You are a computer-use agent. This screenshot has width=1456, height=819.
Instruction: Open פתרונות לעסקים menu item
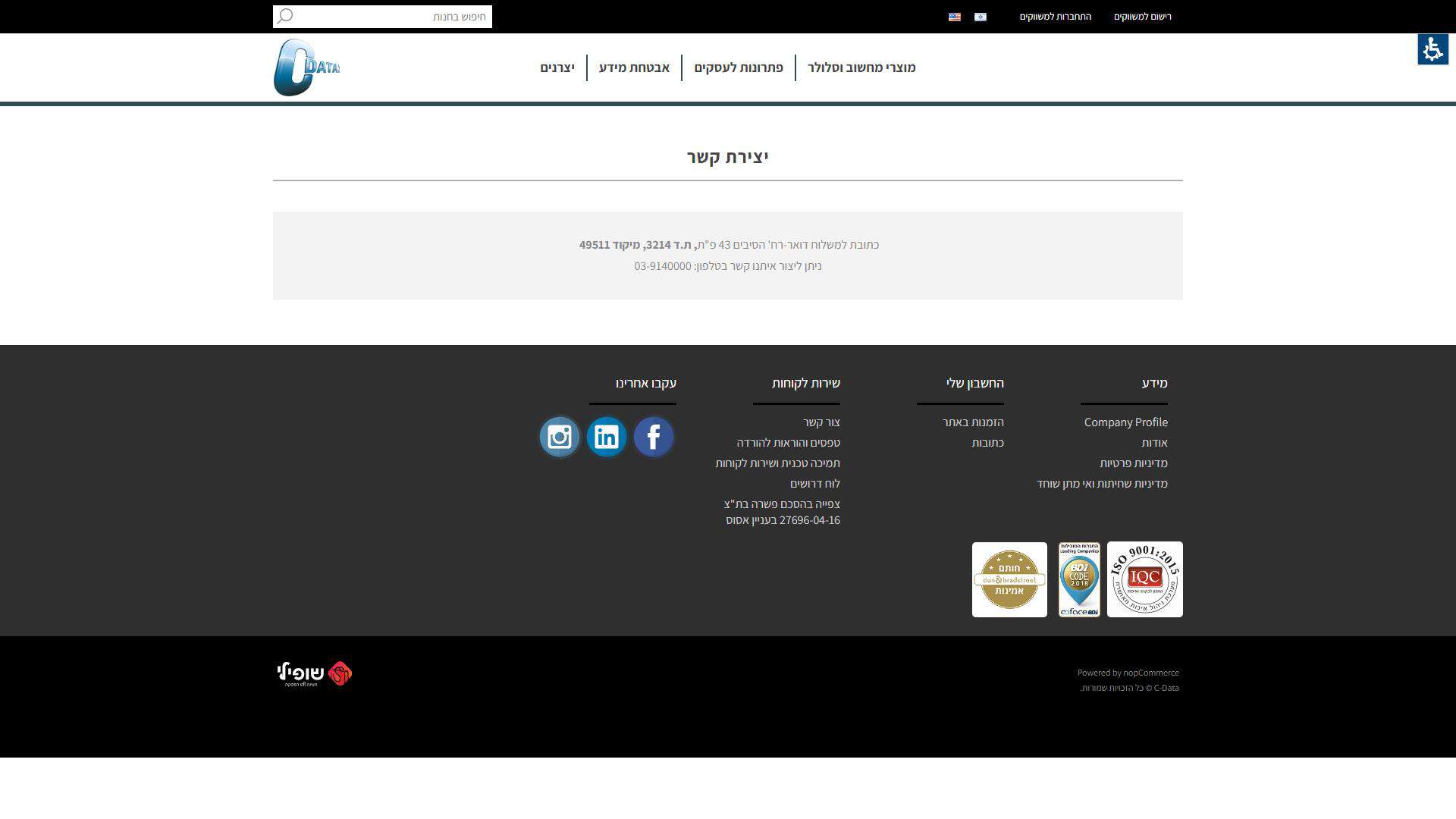[x=738, y=67]
